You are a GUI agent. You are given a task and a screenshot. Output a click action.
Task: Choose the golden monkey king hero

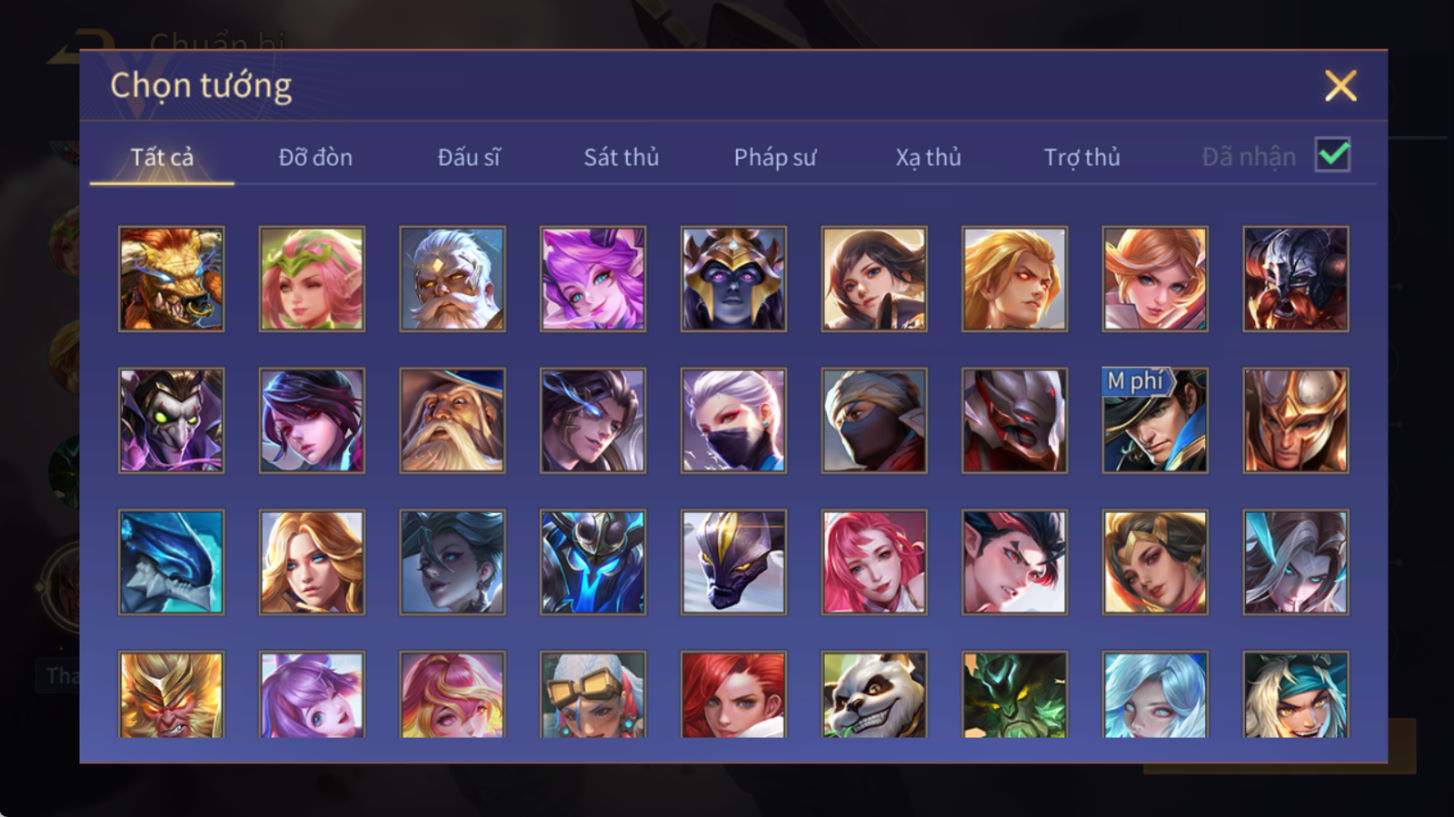171,694
